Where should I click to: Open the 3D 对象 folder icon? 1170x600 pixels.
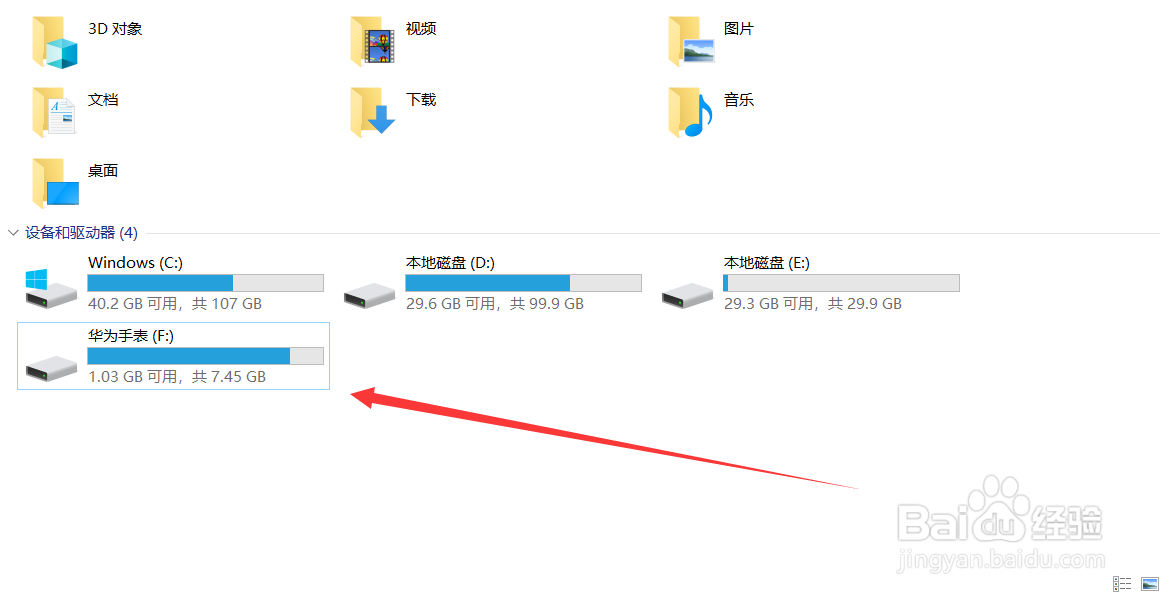[55, 43]
